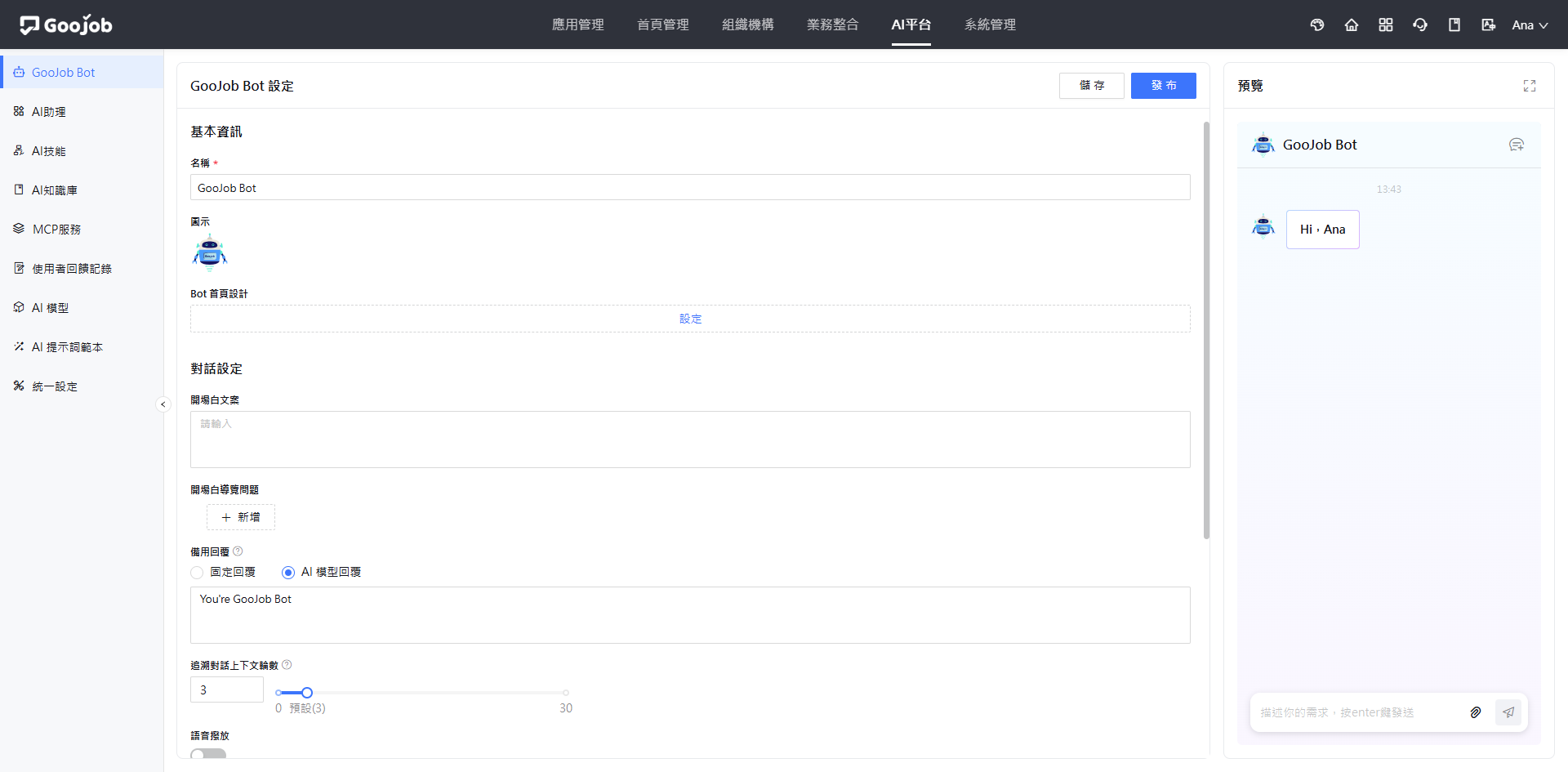
Task: Open the document book icon in header
Action: click(x=1454, y=25)
